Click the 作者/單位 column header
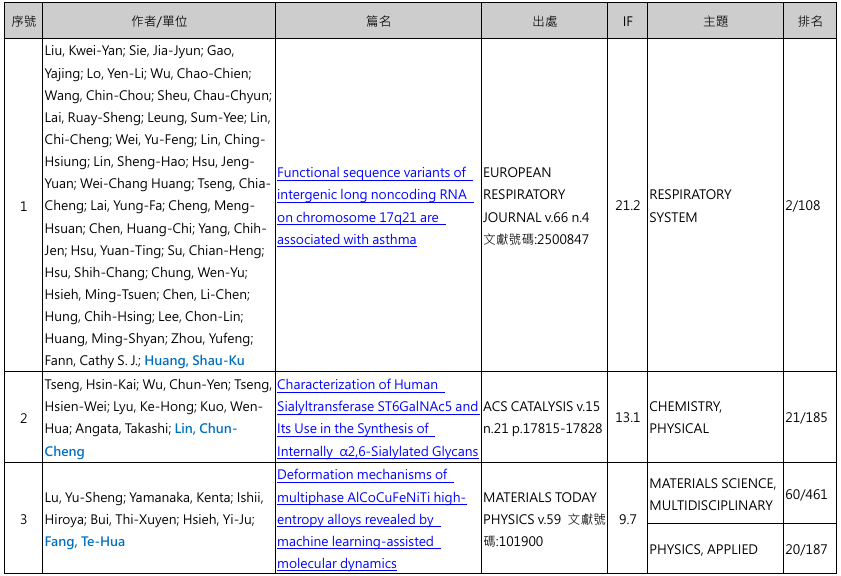Screen dimensions: 841x576 coord(158,21)
